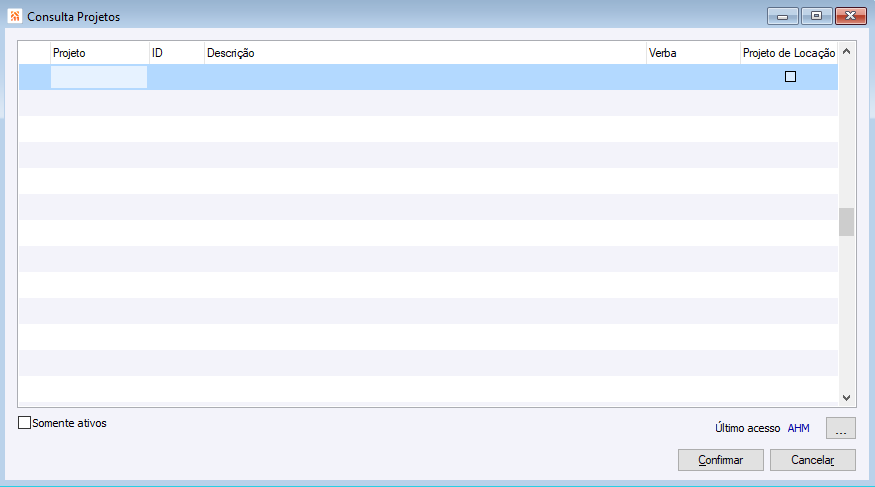Click the Último acesso label
The width and height of the screenshot is (875, 487).
(x=747, y=428)
